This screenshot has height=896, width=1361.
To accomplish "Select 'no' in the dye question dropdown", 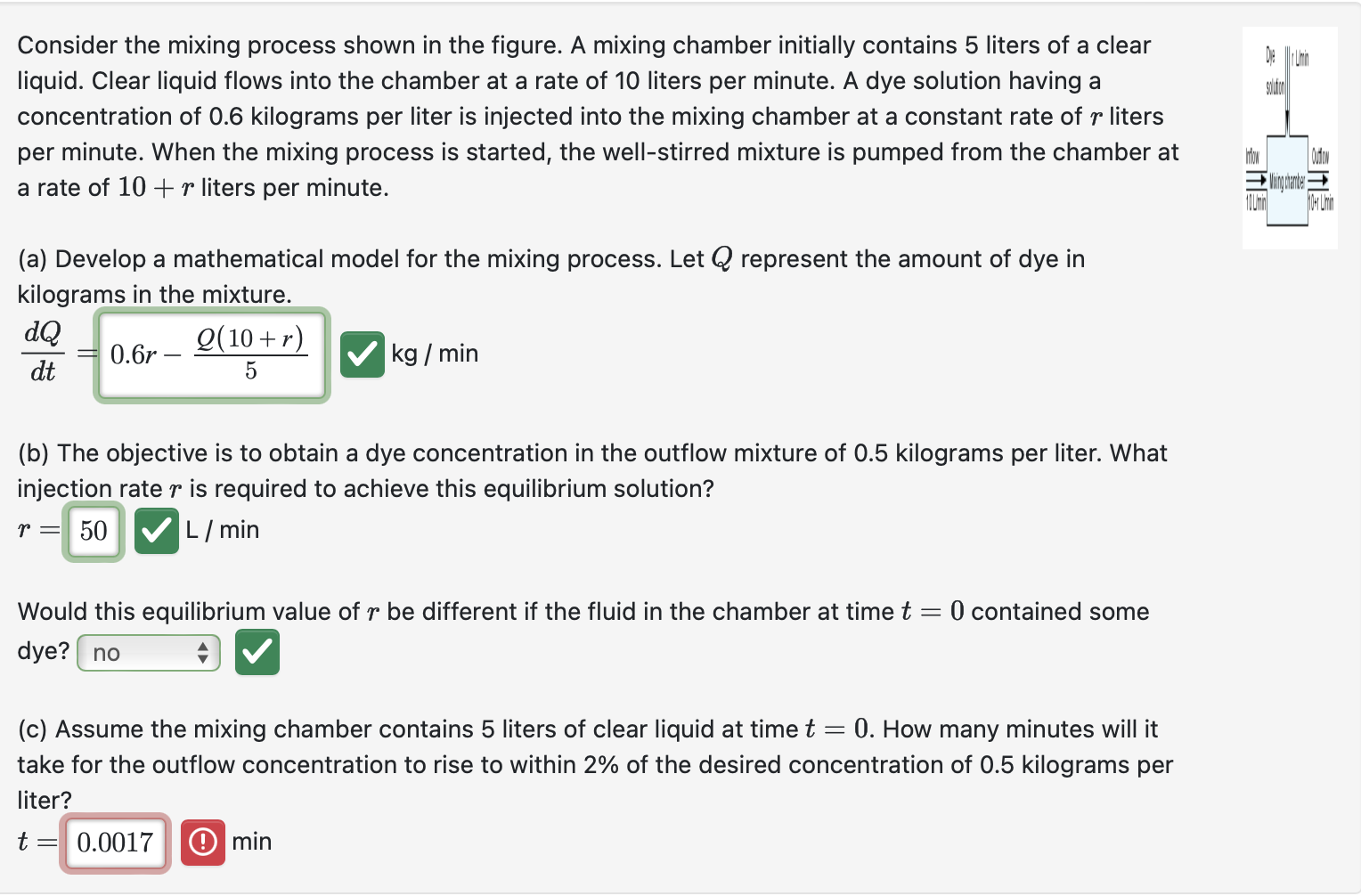I will (134, 652).
